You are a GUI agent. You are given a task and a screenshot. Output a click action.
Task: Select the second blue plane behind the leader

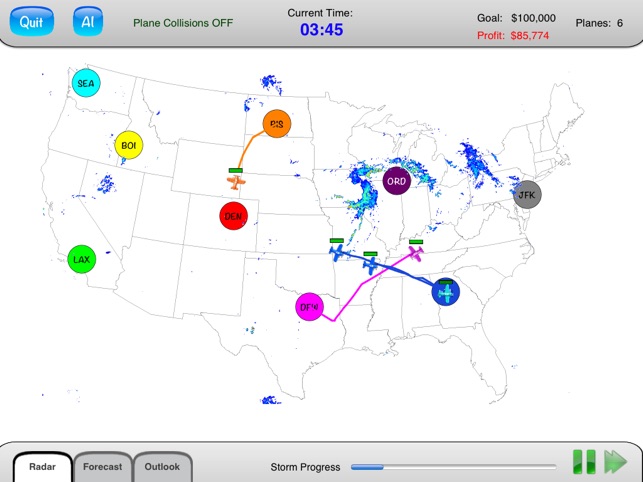click(x=371, y=265)
